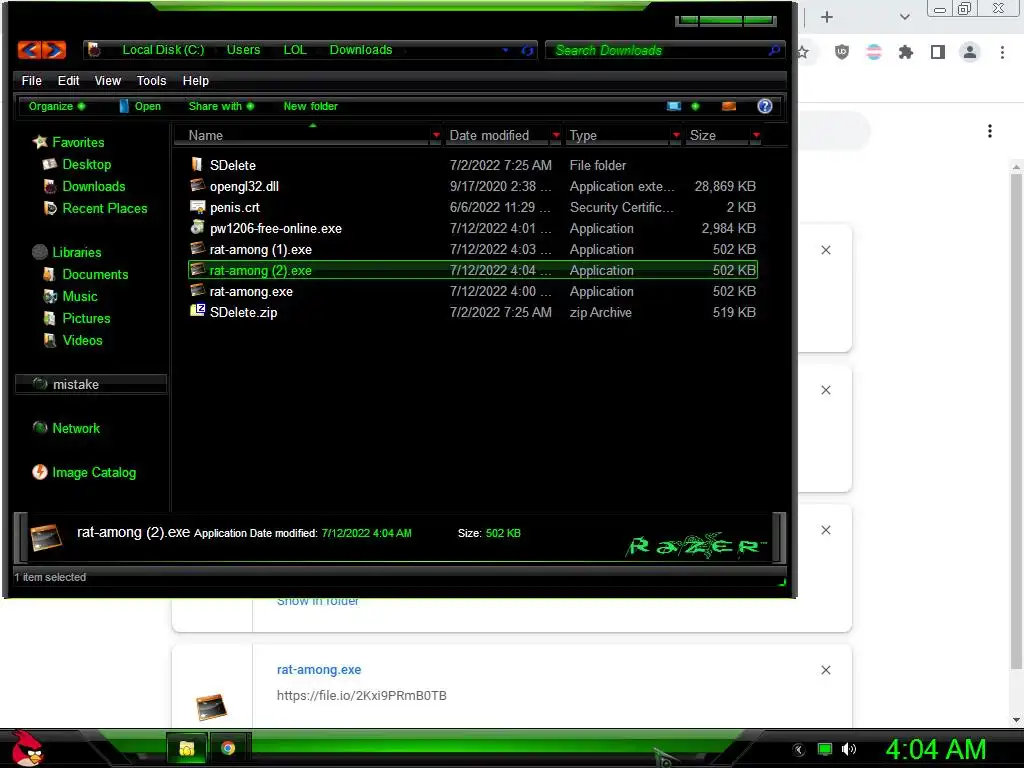Open address bar history dropdown
Screen dimensions: 1024x768
click(505, 50)
